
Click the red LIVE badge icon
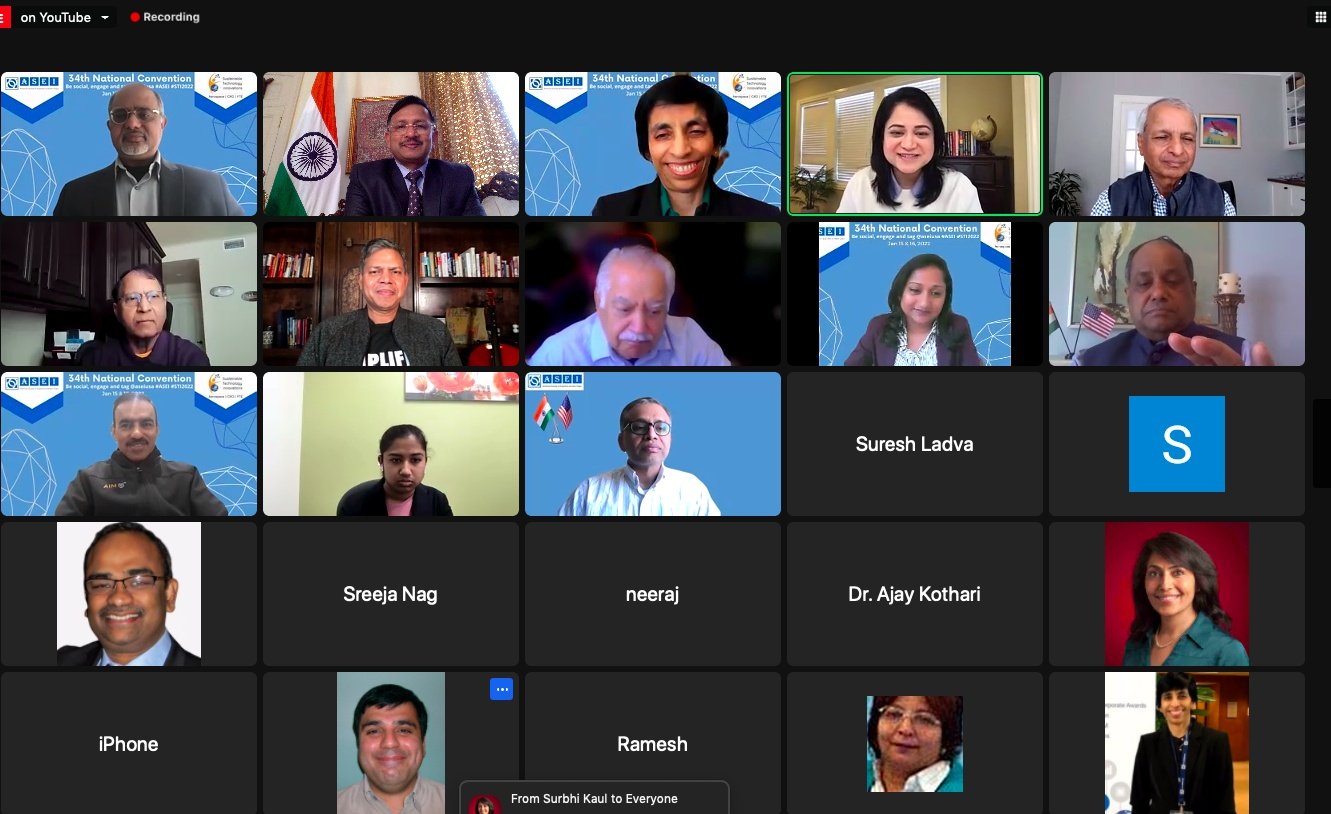[x=5, y=17]
